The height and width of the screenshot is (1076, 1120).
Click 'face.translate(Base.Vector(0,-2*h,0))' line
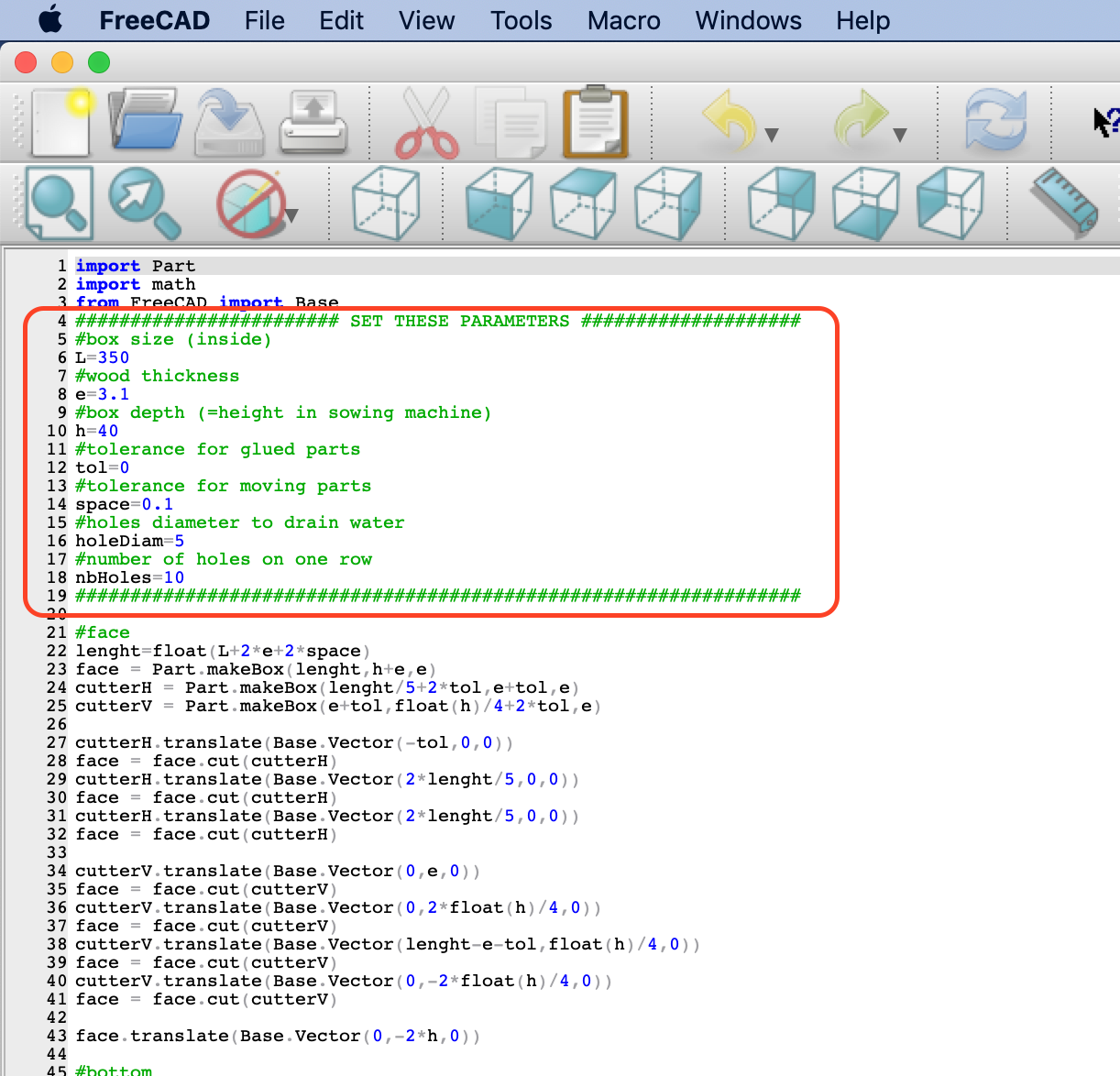[278, 1036]
